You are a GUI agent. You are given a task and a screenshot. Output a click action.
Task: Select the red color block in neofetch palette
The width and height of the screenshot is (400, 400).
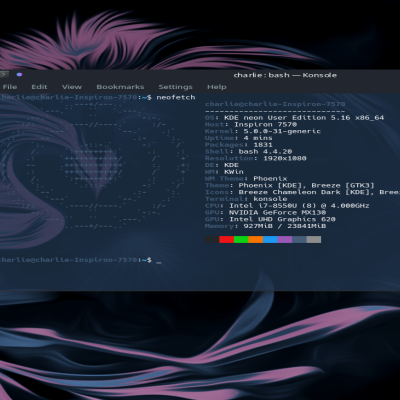226,239
